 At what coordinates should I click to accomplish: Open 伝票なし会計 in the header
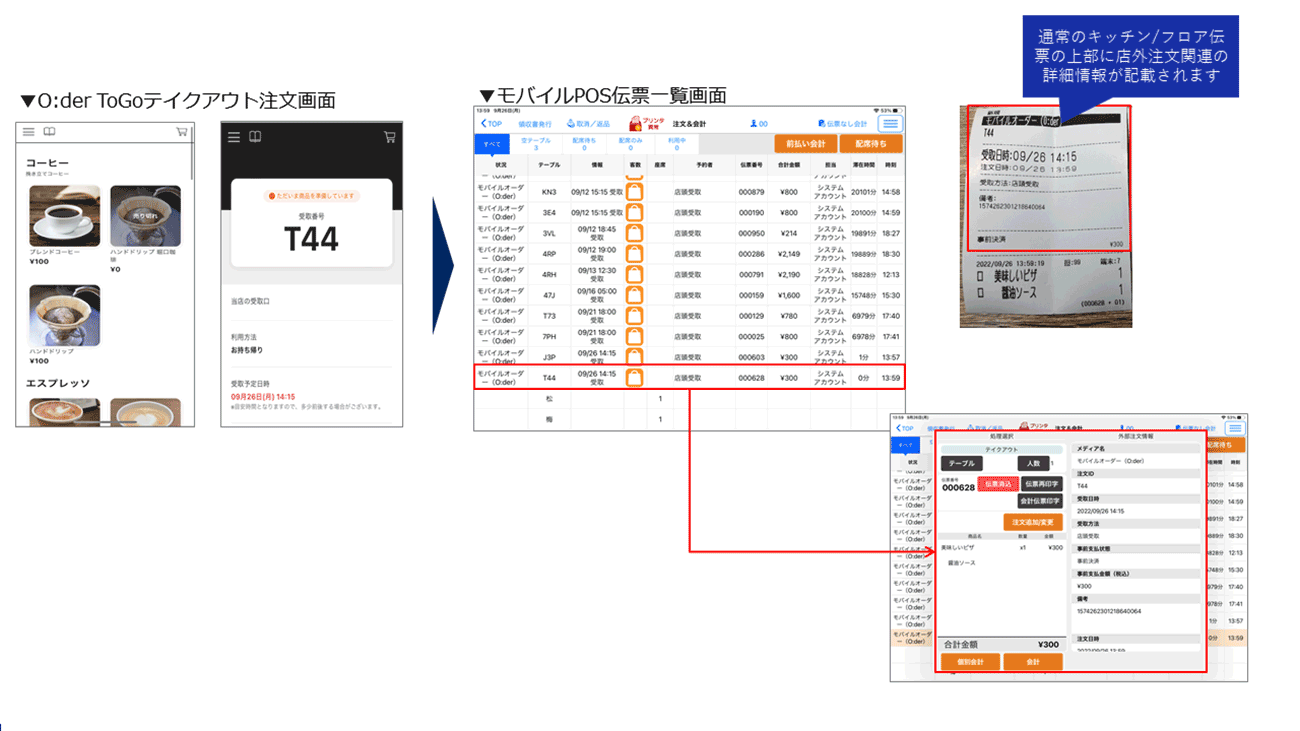(842, 124)
